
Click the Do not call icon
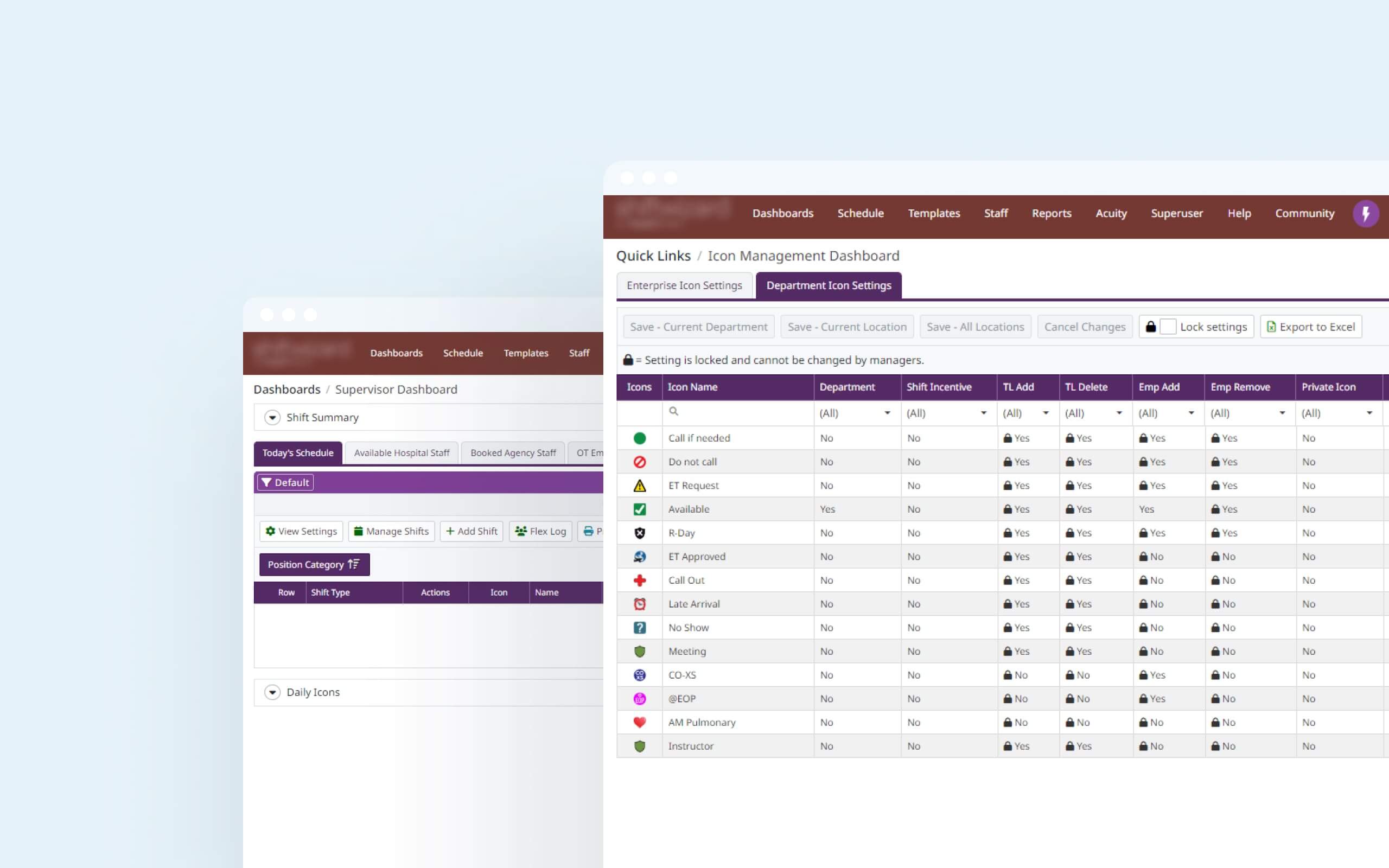pyautogui.click(x=639, y=461)
